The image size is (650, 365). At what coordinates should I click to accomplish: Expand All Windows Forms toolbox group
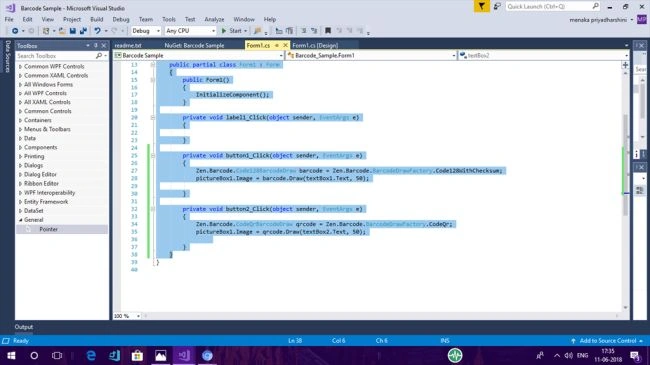pos(20,84)
